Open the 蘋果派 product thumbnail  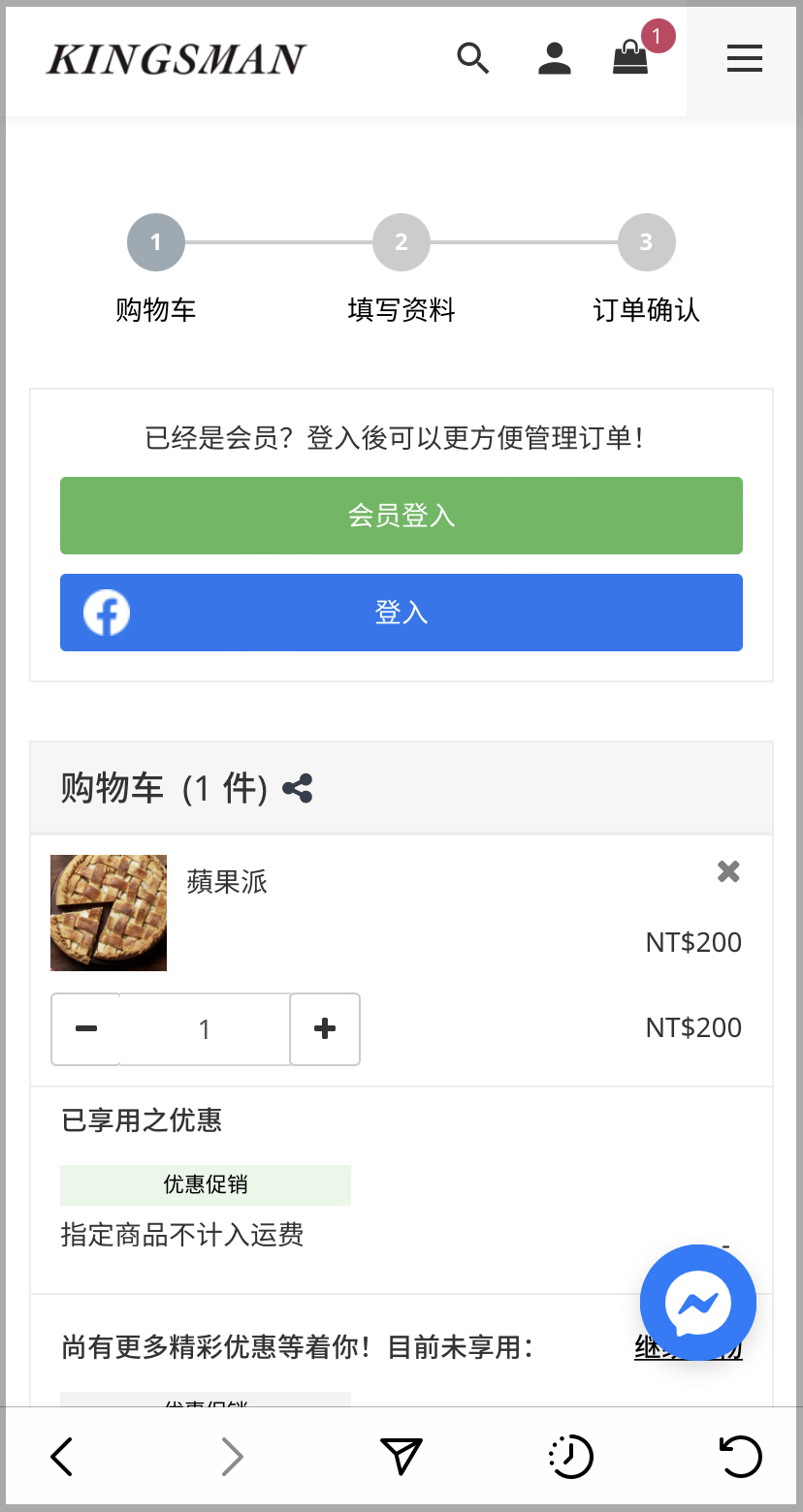click(x=109, y=913)
